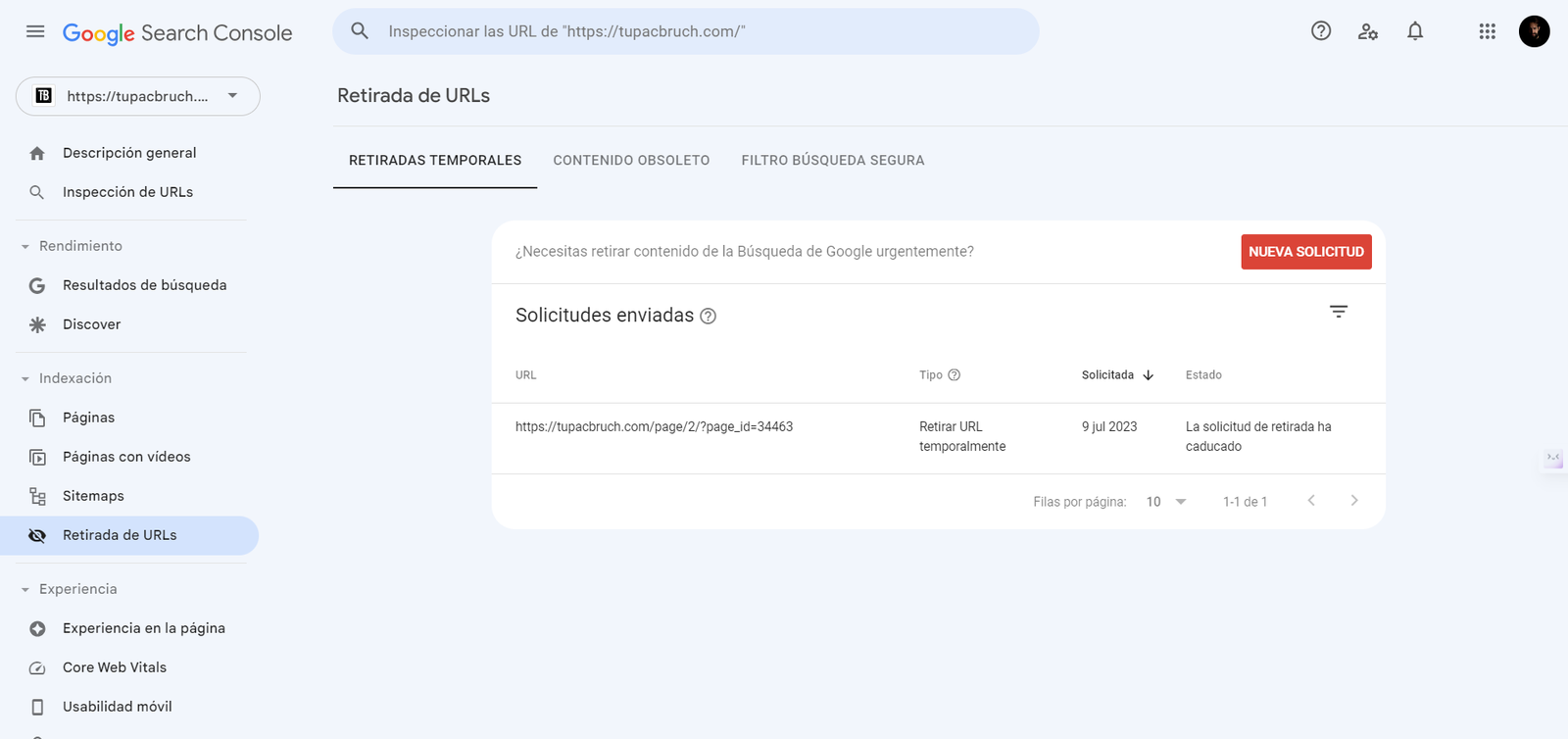Focus the URL inspection search field
1568x739 pixels.
click(686, 31)
